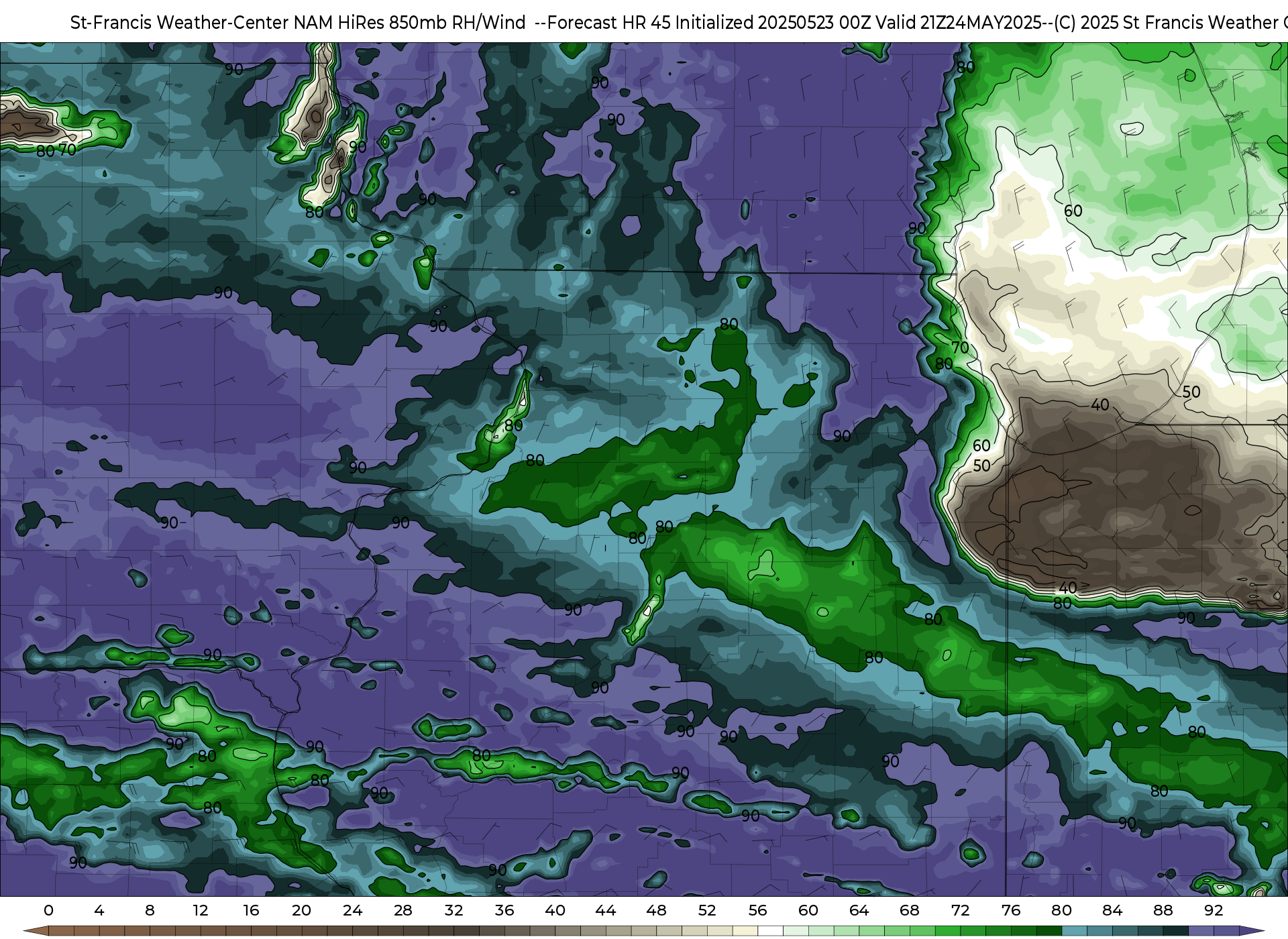Click the colorbar label '4'
This screenshot has height=939, width=1288.
pyautogui.click(x=99, y=910)
